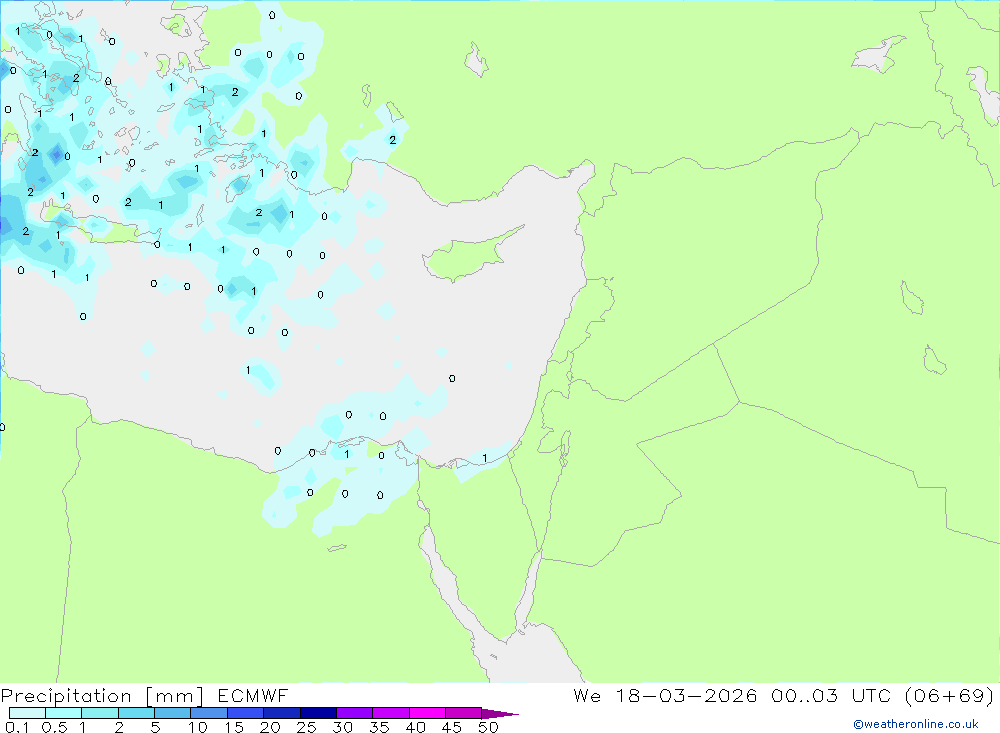Click the 5–10 mm legend color swatch
The height and width of the screenshot is (733, 1000).
(173, 713)
